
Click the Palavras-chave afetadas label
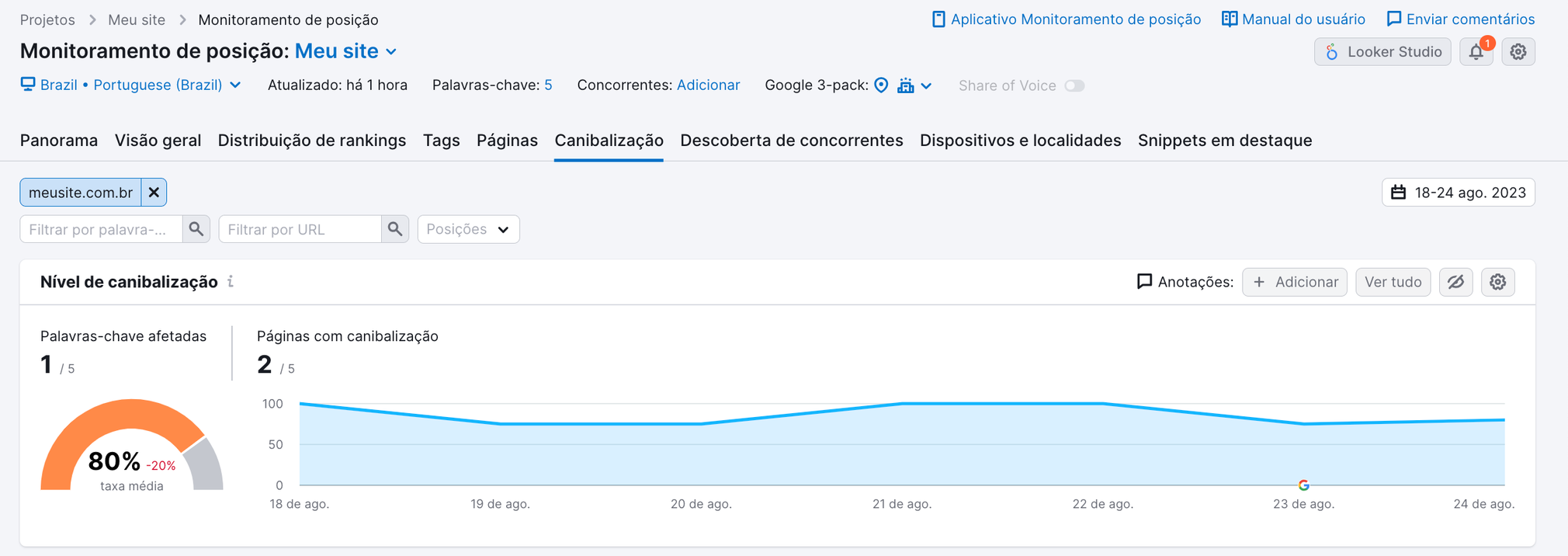pyautogui.click(x=123, y=336)
